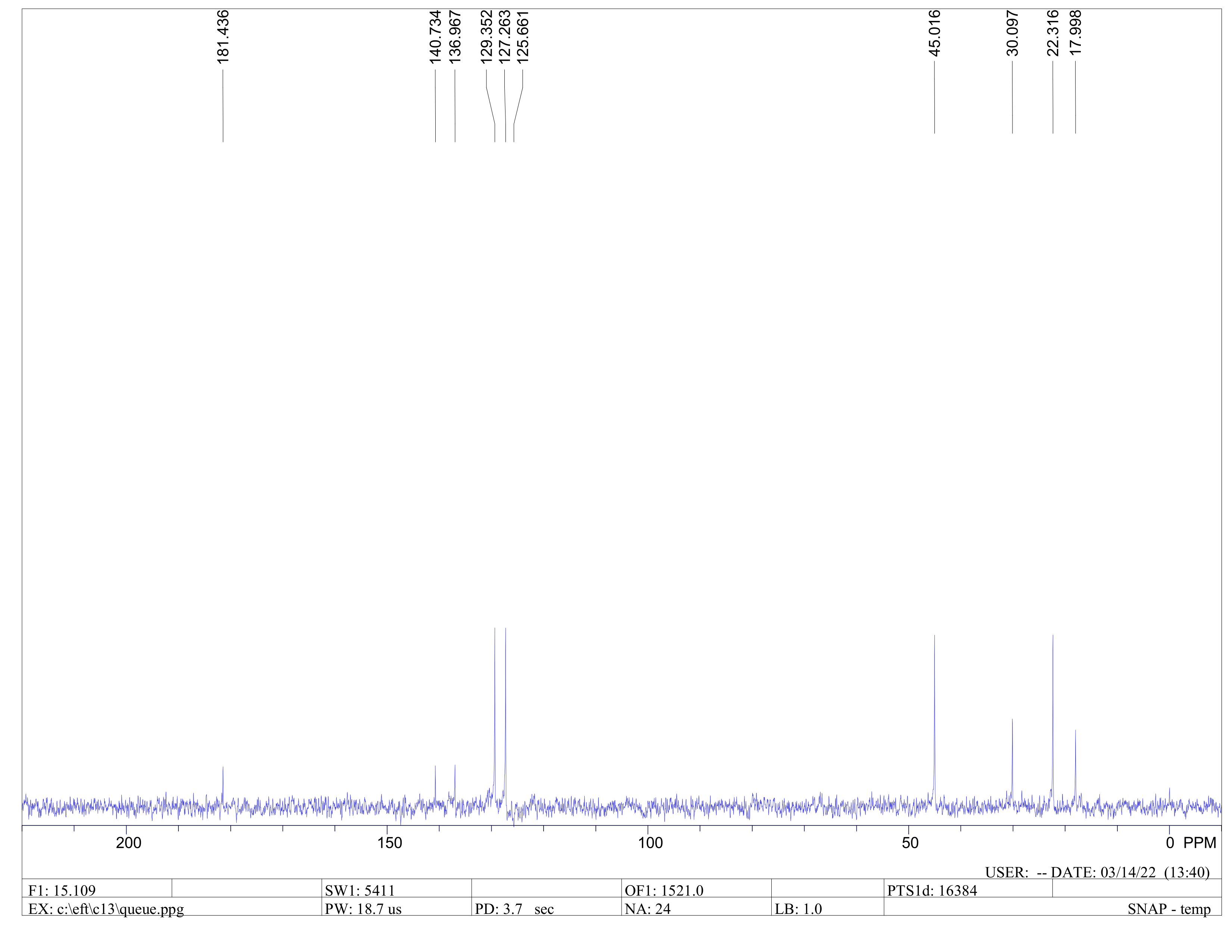The height and width of the screenshot is (952, 1232).
Task: Click the 136.967 peak label
Action: click(455, 37)
